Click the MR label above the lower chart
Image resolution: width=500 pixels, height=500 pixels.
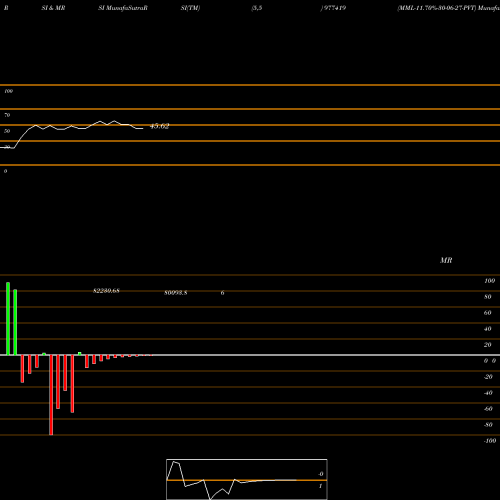[x=446, y=260]
